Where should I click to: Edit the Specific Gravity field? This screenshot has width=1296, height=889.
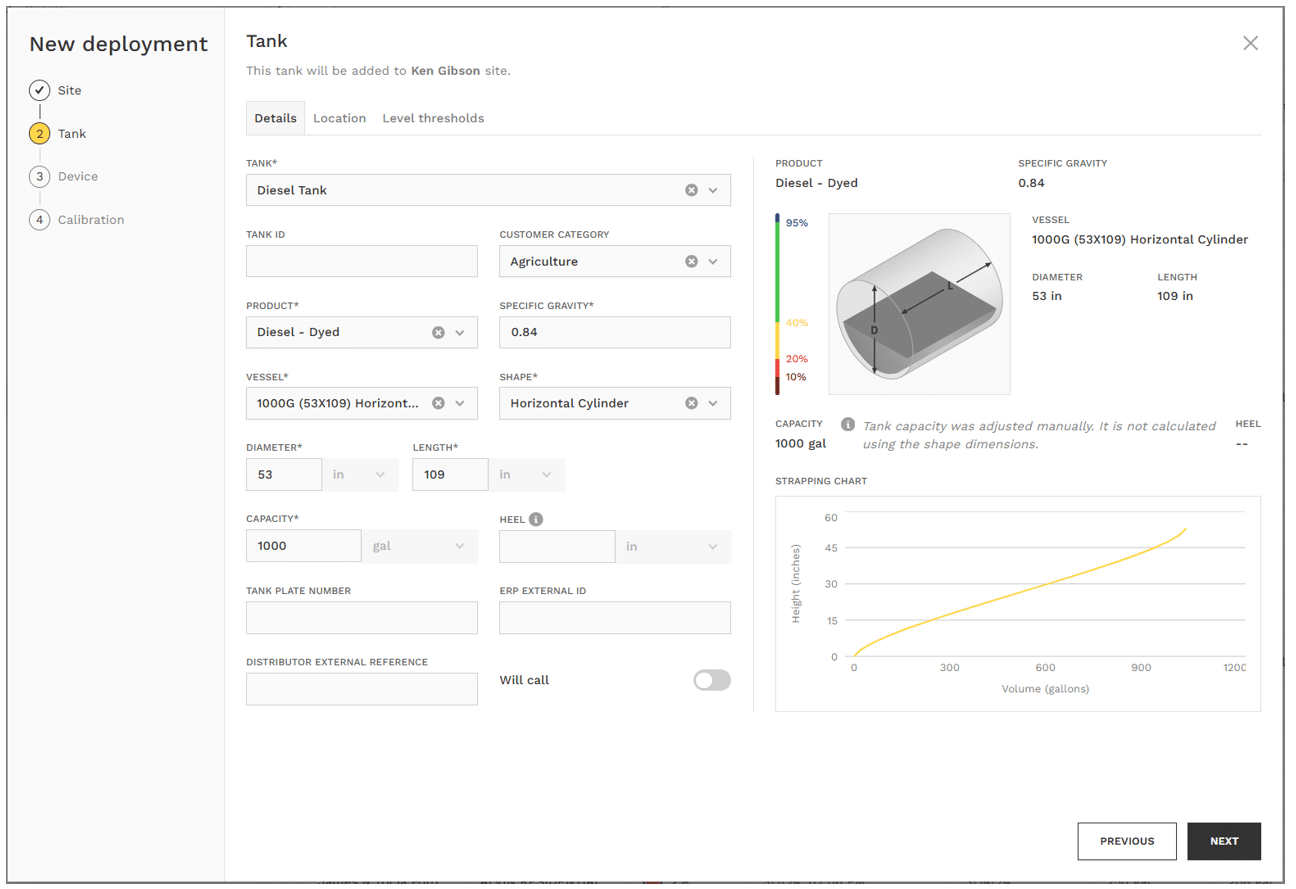click(x=615, y=332)
